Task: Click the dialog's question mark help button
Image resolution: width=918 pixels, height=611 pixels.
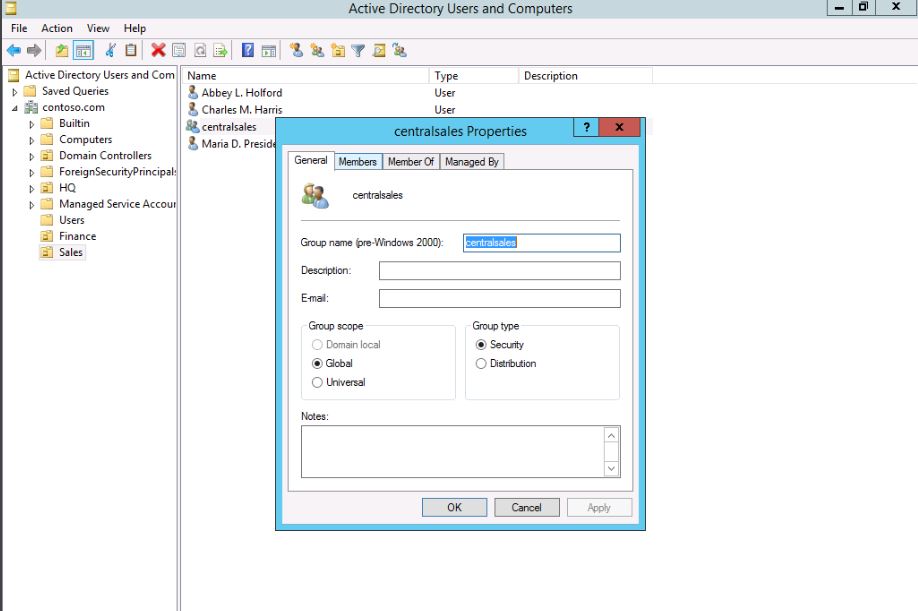Action: tap(586, 127)
